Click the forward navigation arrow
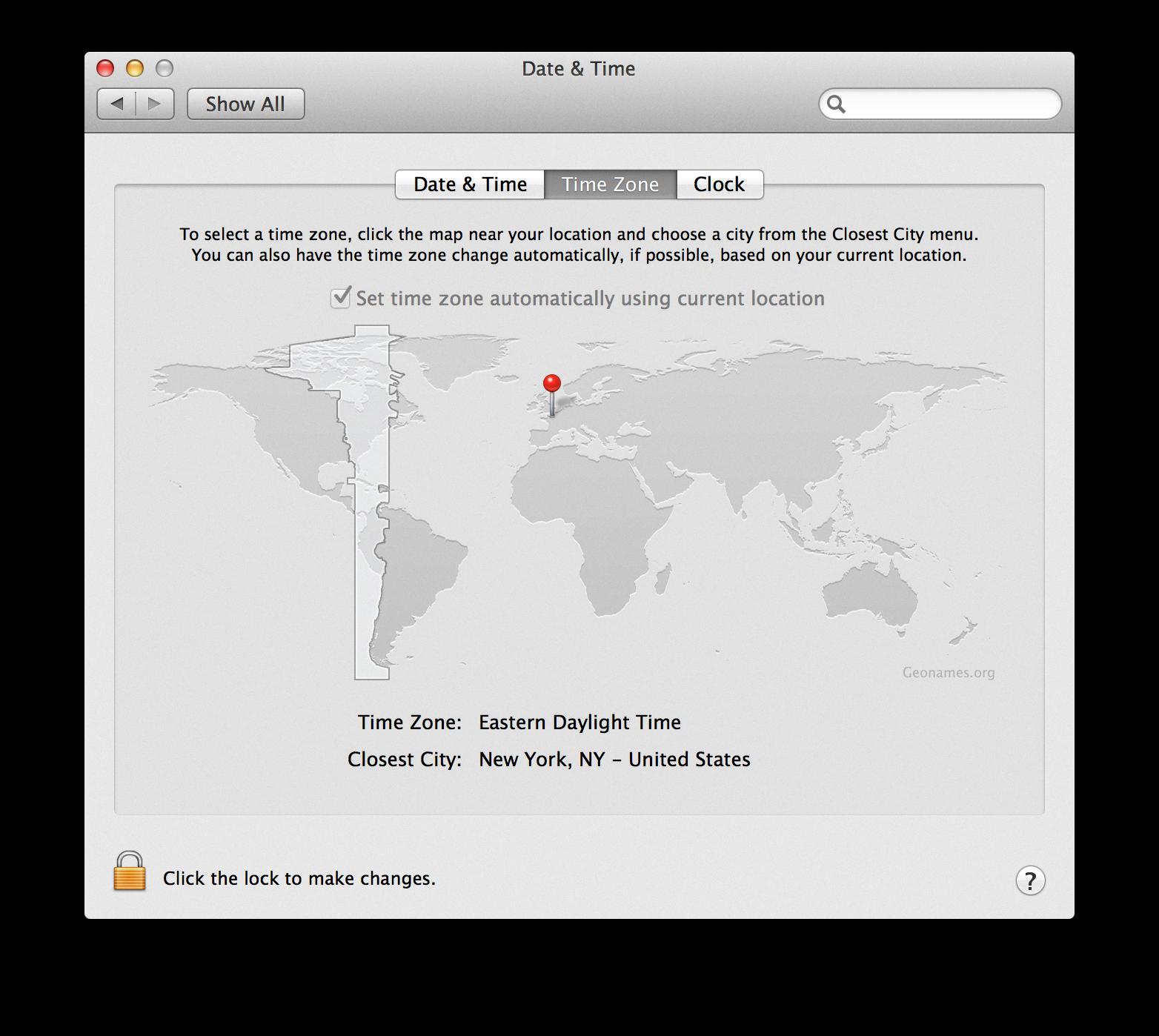 153,104
